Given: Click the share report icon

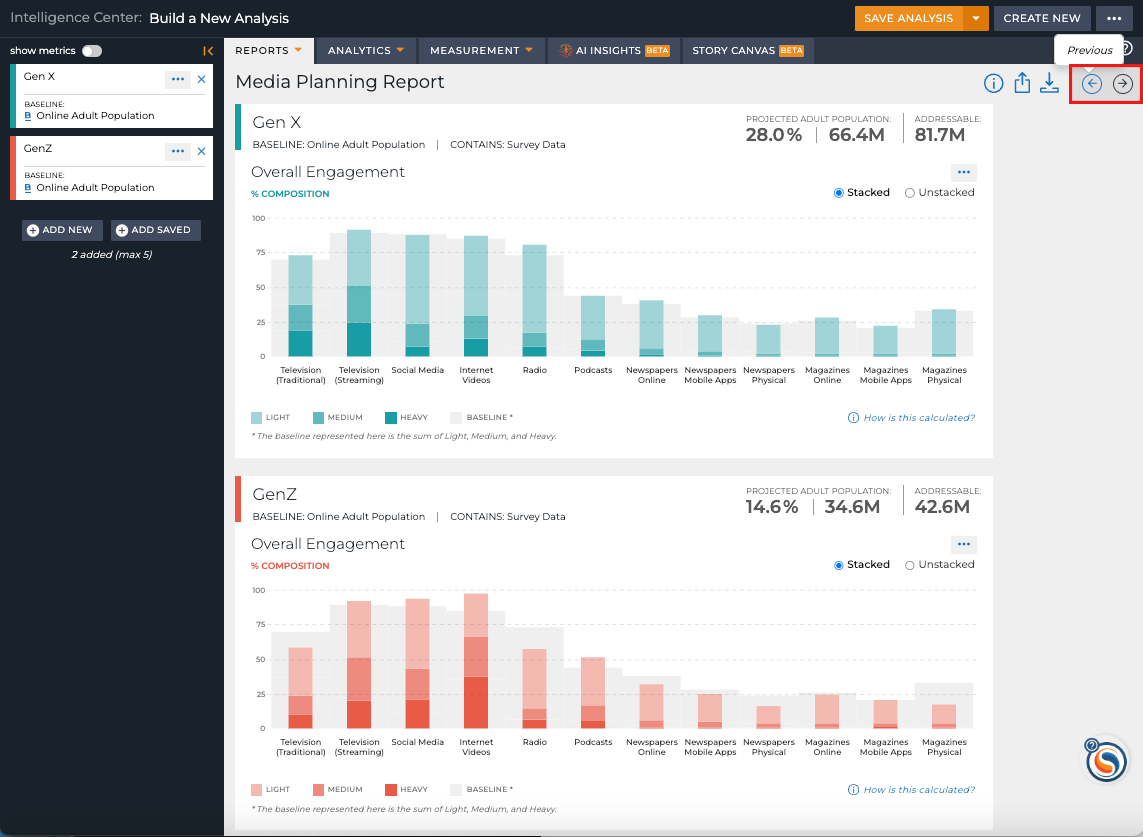Looking at the screenshot, I should [x=1022, y=83].
